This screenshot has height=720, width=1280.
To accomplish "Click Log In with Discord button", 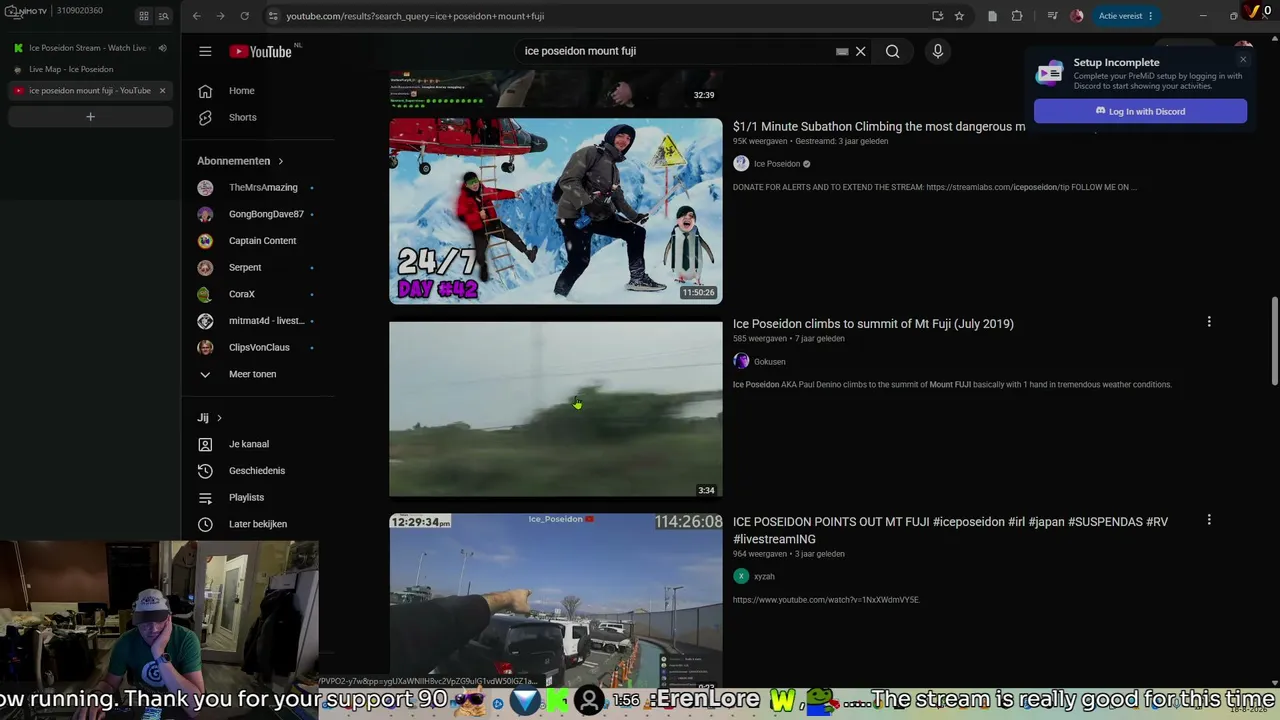I will [x=1140, y=111].
